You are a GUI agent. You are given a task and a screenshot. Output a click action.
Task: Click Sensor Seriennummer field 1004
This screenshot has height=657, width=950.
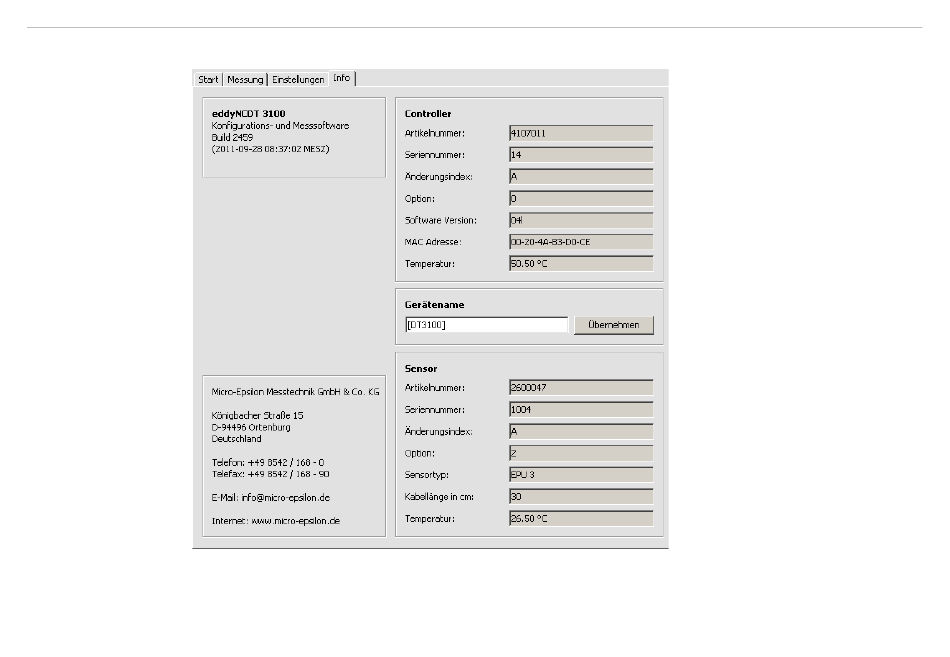coord(581,410)
